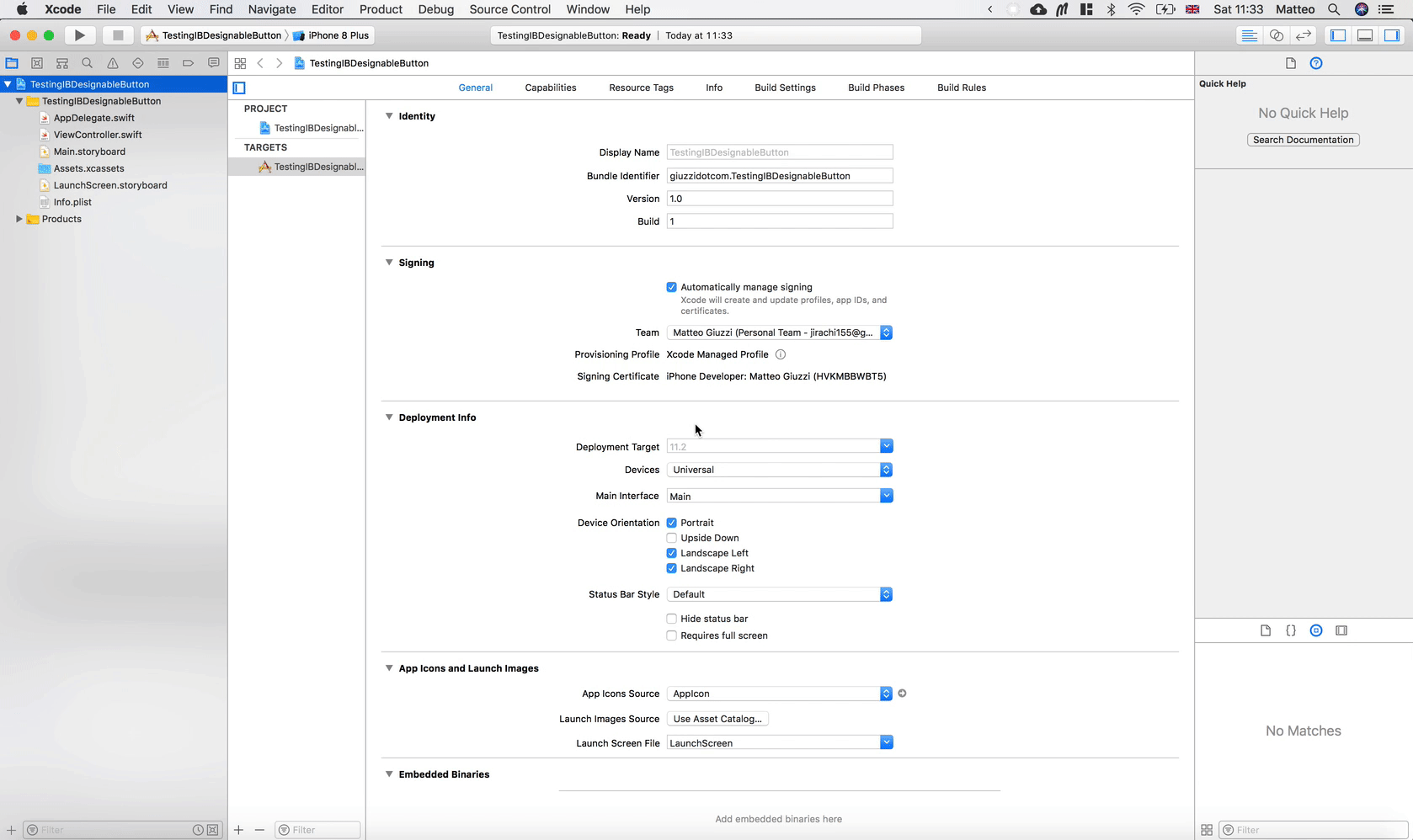Switch to the Version editor
1413x840 pixels.
1304,35
